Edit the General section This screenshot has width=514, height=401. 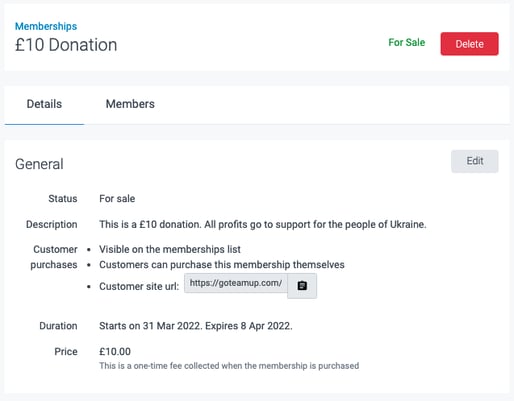click(475, 161)
